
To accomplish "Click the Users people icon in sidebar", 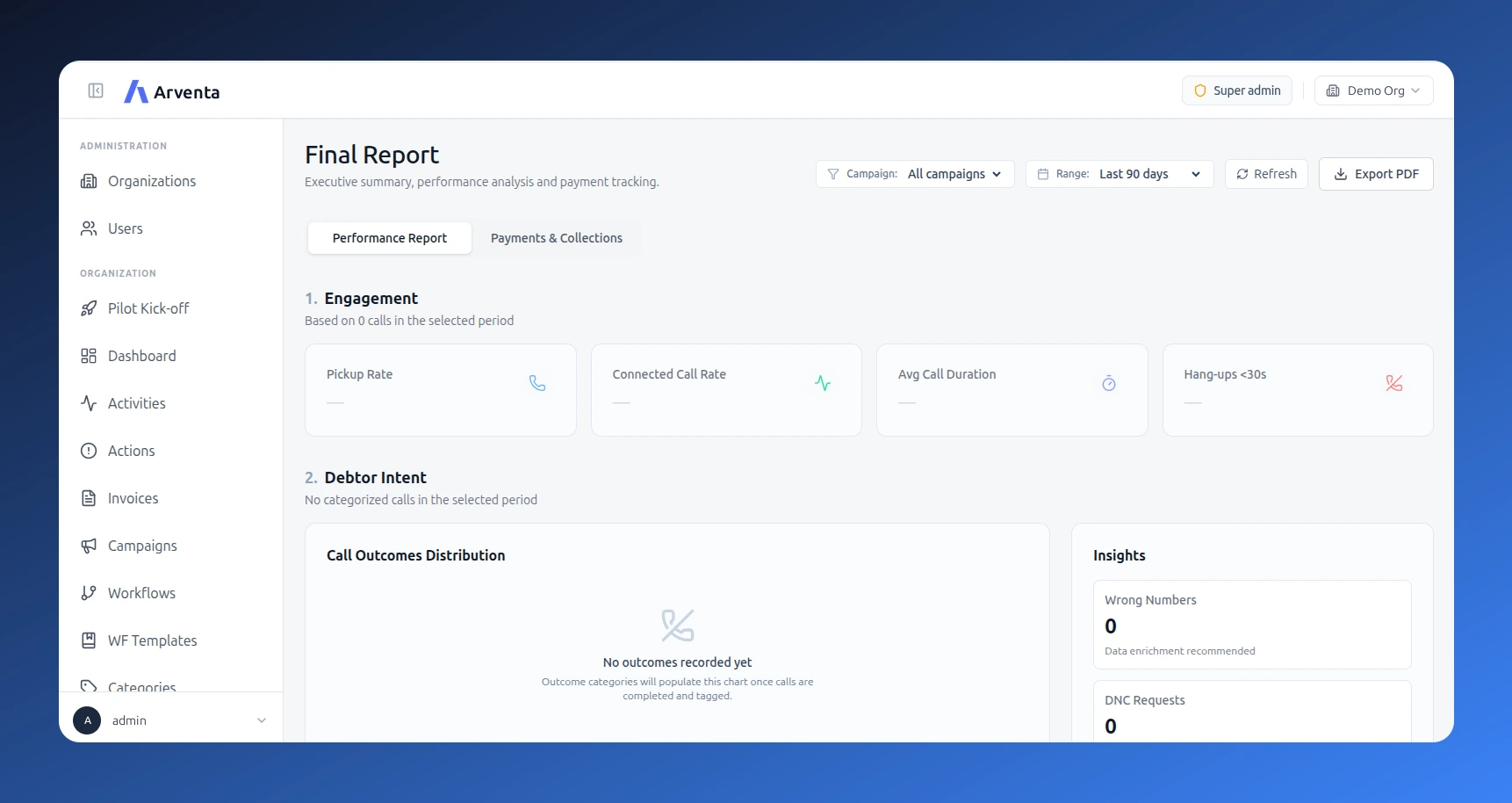I will tap(89, 228).
